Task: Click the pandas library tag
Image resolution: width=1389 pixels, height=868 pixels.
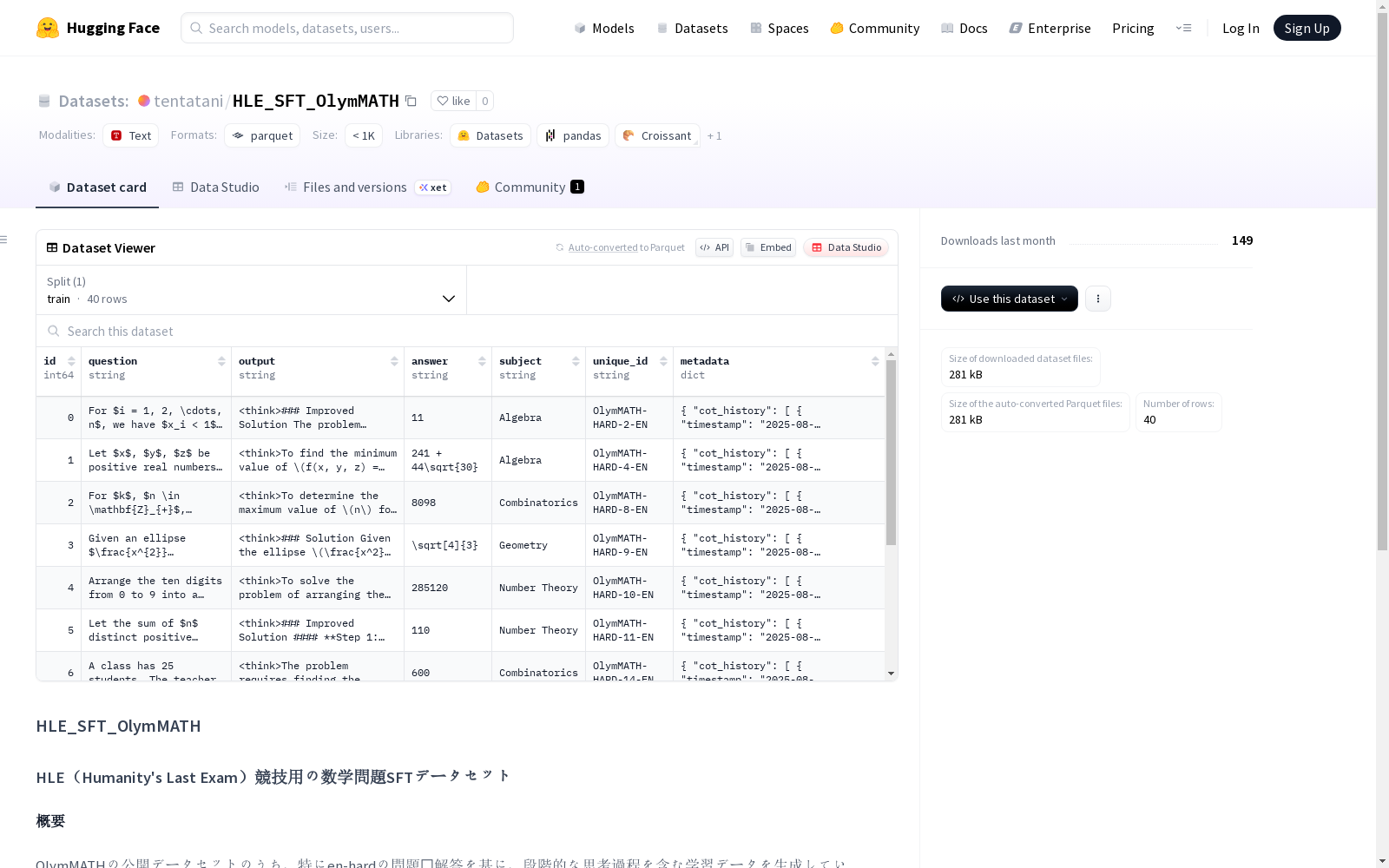Action: click(x=573, y=135)
